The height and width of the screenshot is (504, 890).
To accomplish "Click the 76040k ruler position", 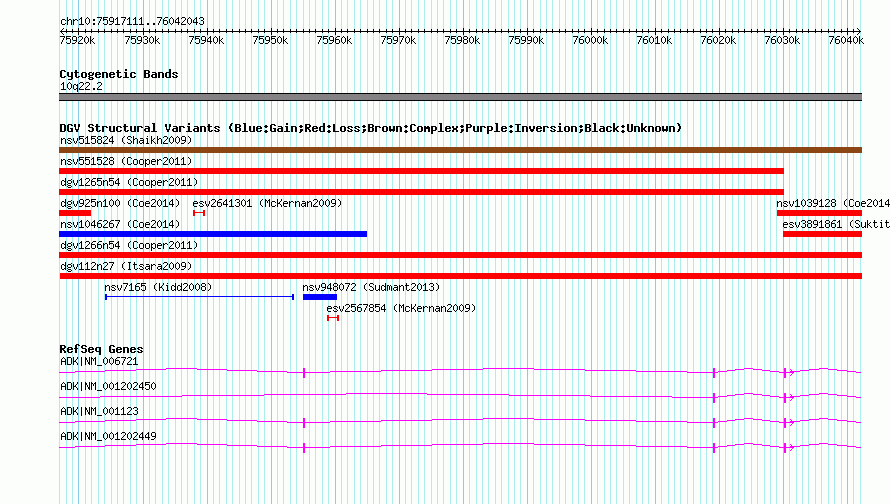I will click(846, 40).
